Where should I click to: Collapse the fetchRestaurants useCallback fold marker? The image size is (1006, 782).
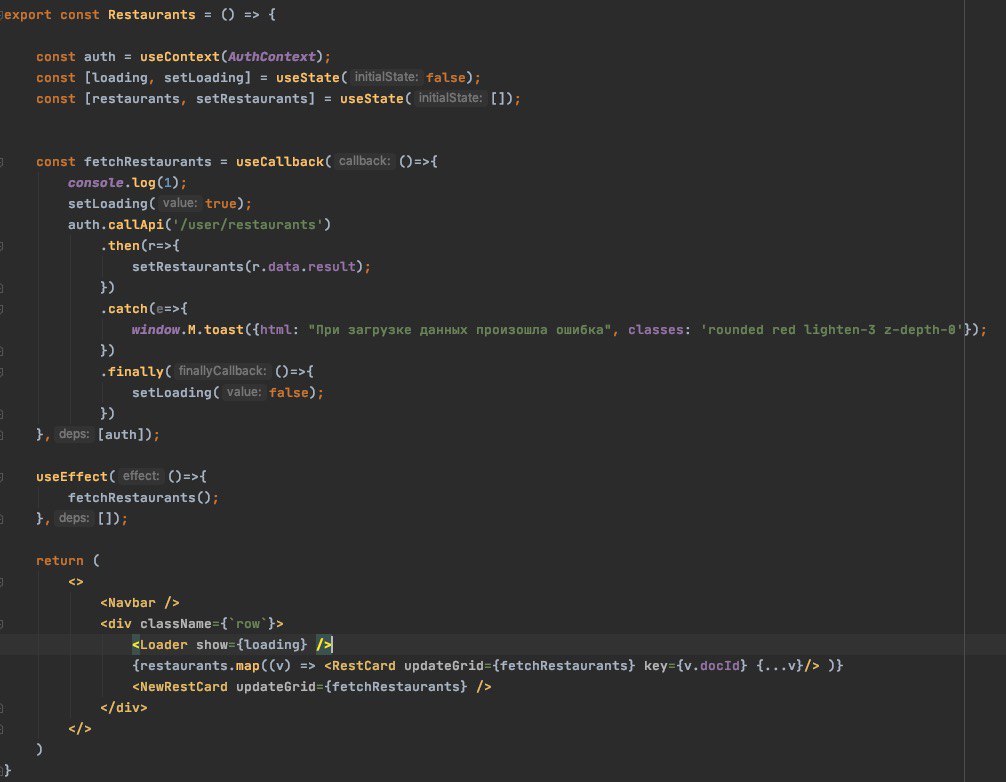[1, 162]
